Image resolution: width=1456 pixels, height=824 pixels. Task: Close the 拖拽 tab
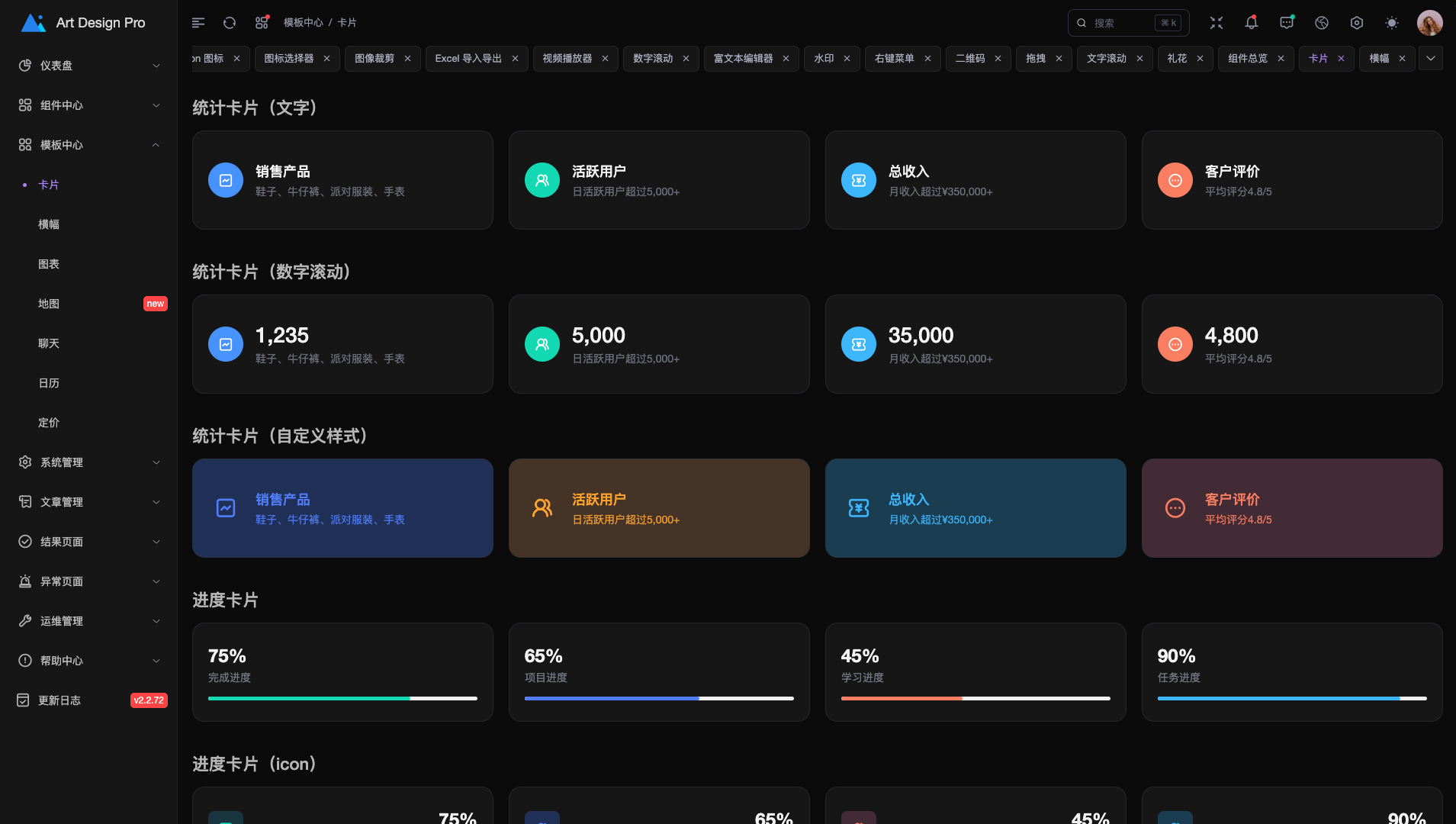point(1059,58)
